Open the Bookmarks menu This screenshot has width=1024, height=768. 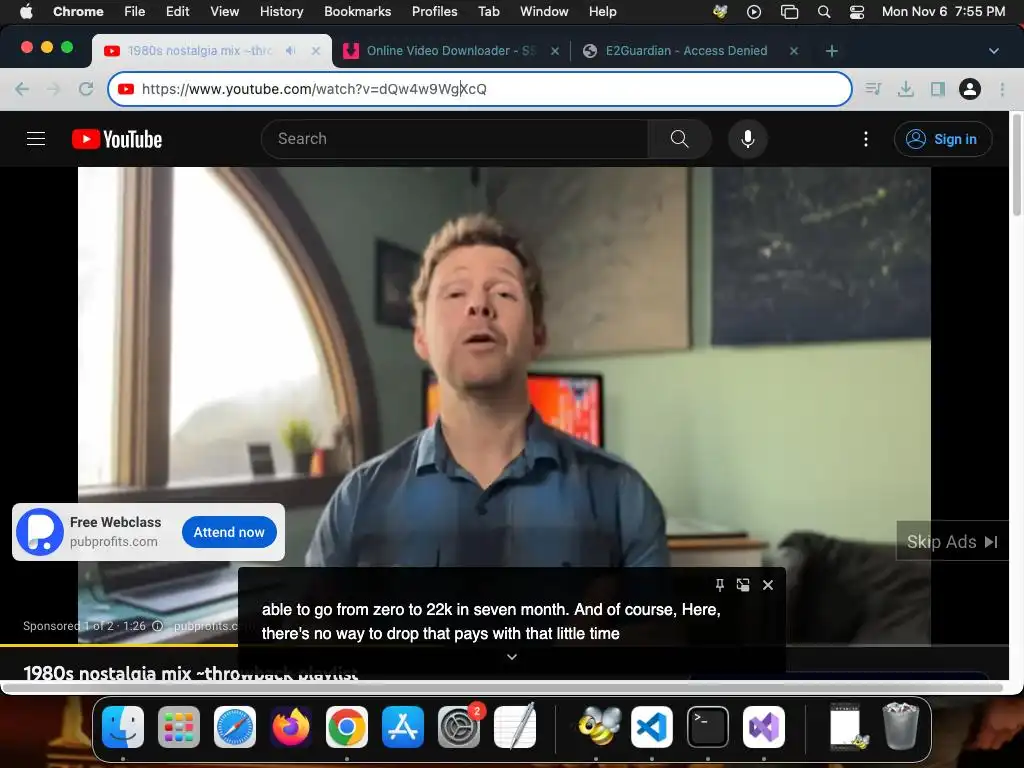(358, 11)
